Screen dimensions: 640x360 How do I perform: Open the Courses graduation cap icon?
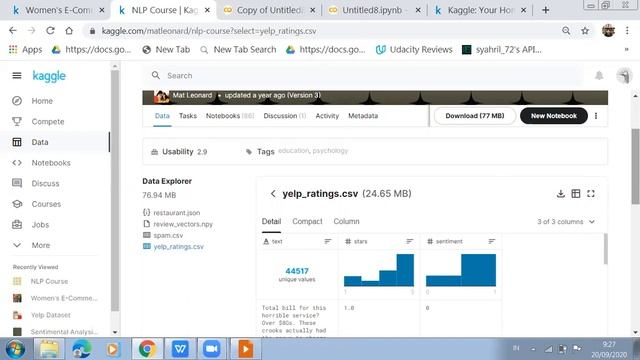tap(17, 204)
